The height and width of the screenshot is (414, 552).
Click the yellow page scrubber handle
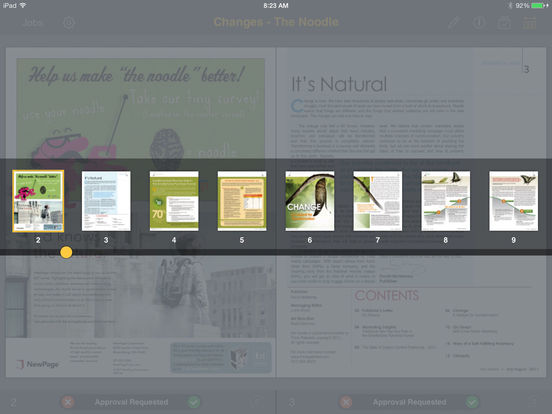click(66, 252)
